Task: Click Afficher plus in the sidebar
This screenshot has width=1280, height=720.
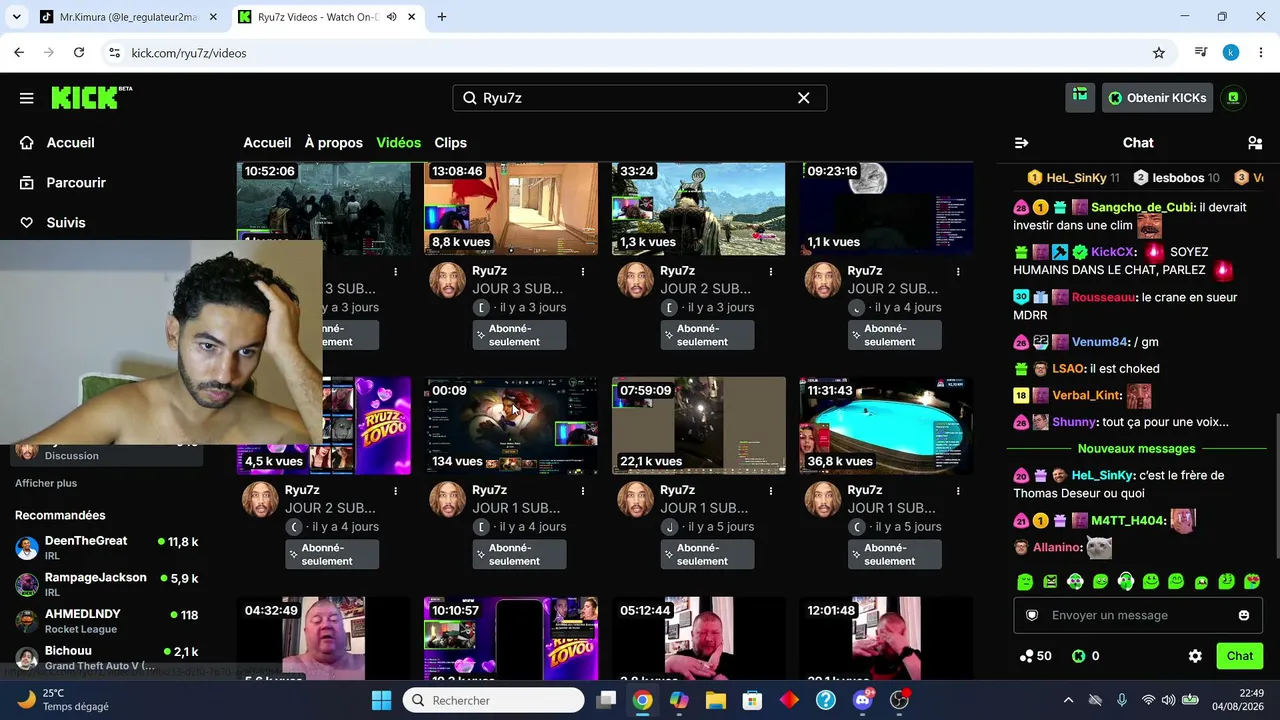Action: [46, 483]
